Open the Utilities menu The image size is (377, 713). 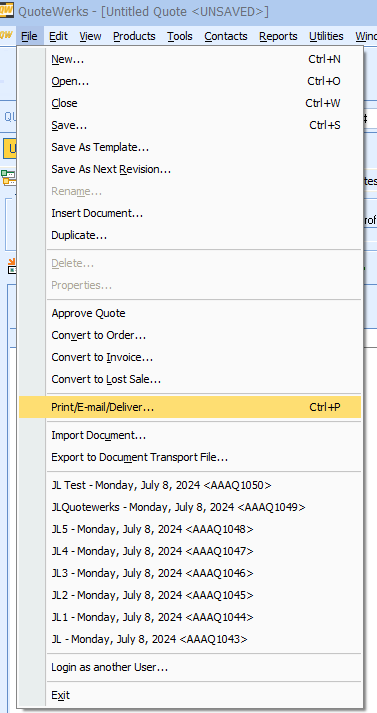(x=326, y=36)
